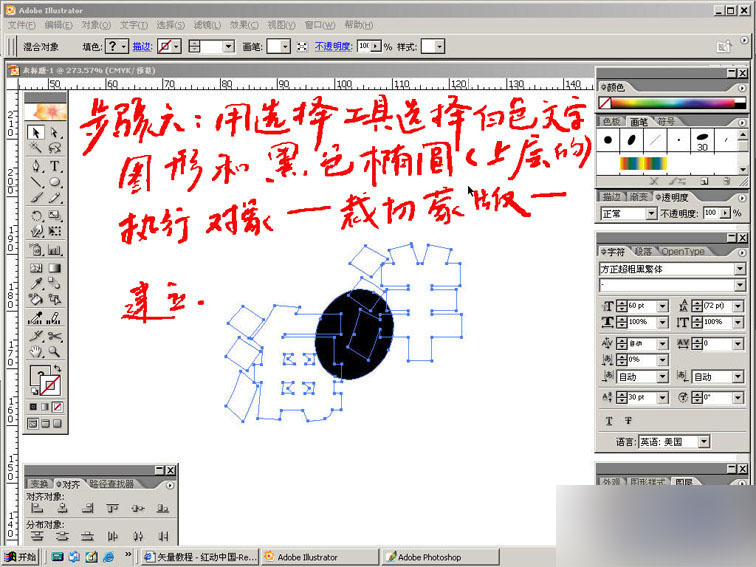Image resolution: width=756 pixels, height=567 pixels.
Task: Select the Zoom magnifier tool
Action: [54, 352]
